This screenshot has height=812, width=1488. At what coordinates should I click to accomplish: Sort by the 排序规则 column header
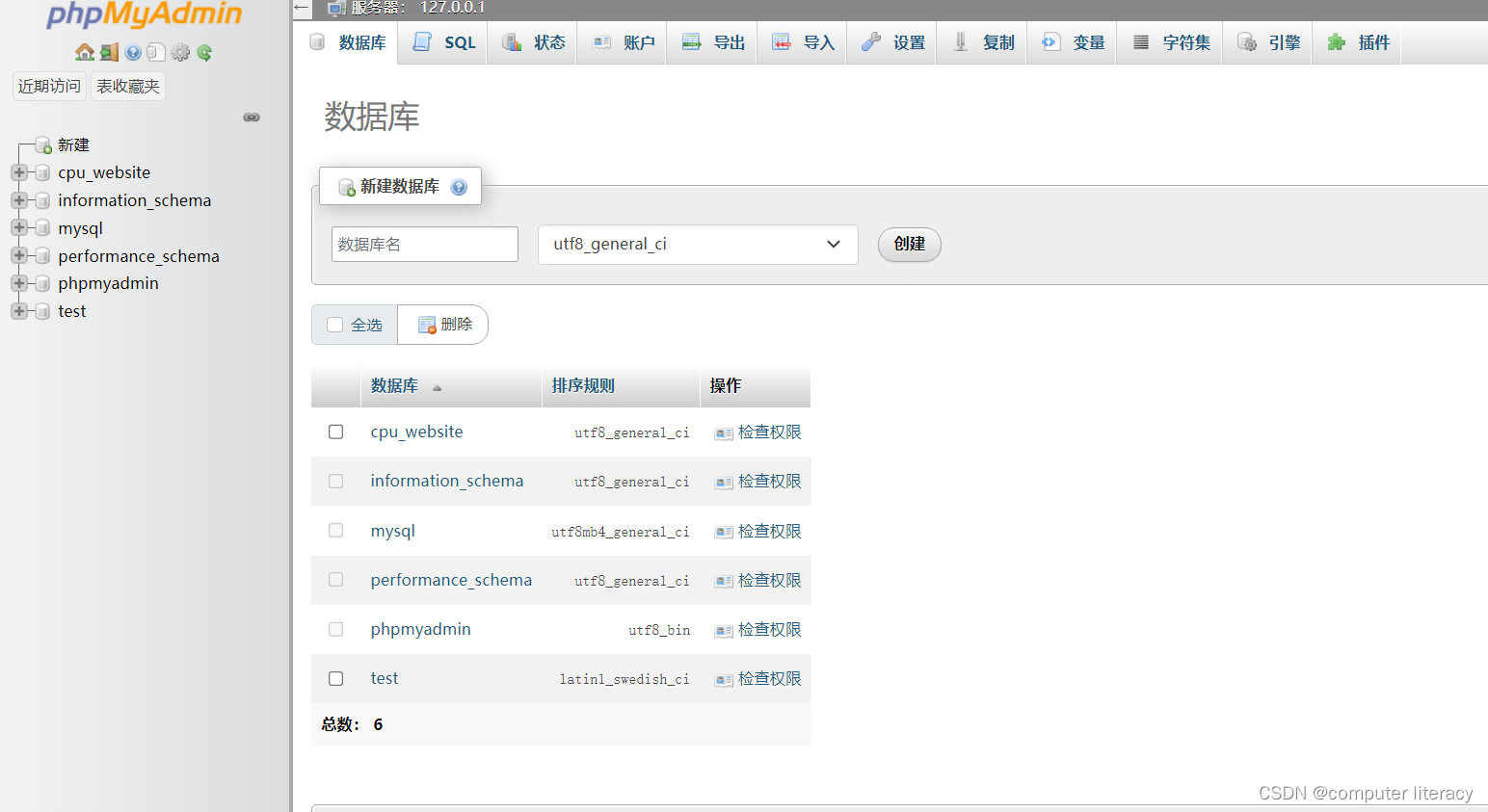[583, 385]
